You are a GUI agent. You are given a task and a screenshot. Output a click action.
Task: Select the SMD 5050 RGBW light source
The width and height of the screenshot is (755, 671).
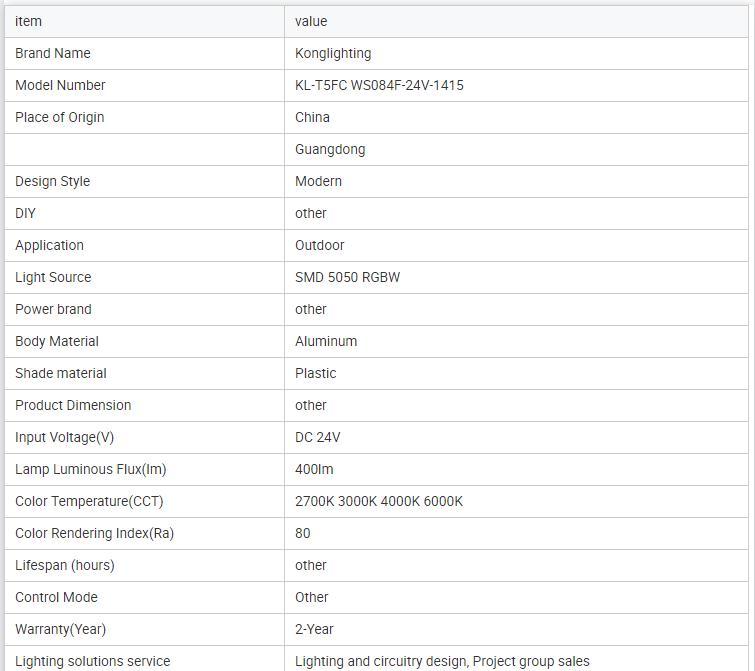[x=347, y=277]
